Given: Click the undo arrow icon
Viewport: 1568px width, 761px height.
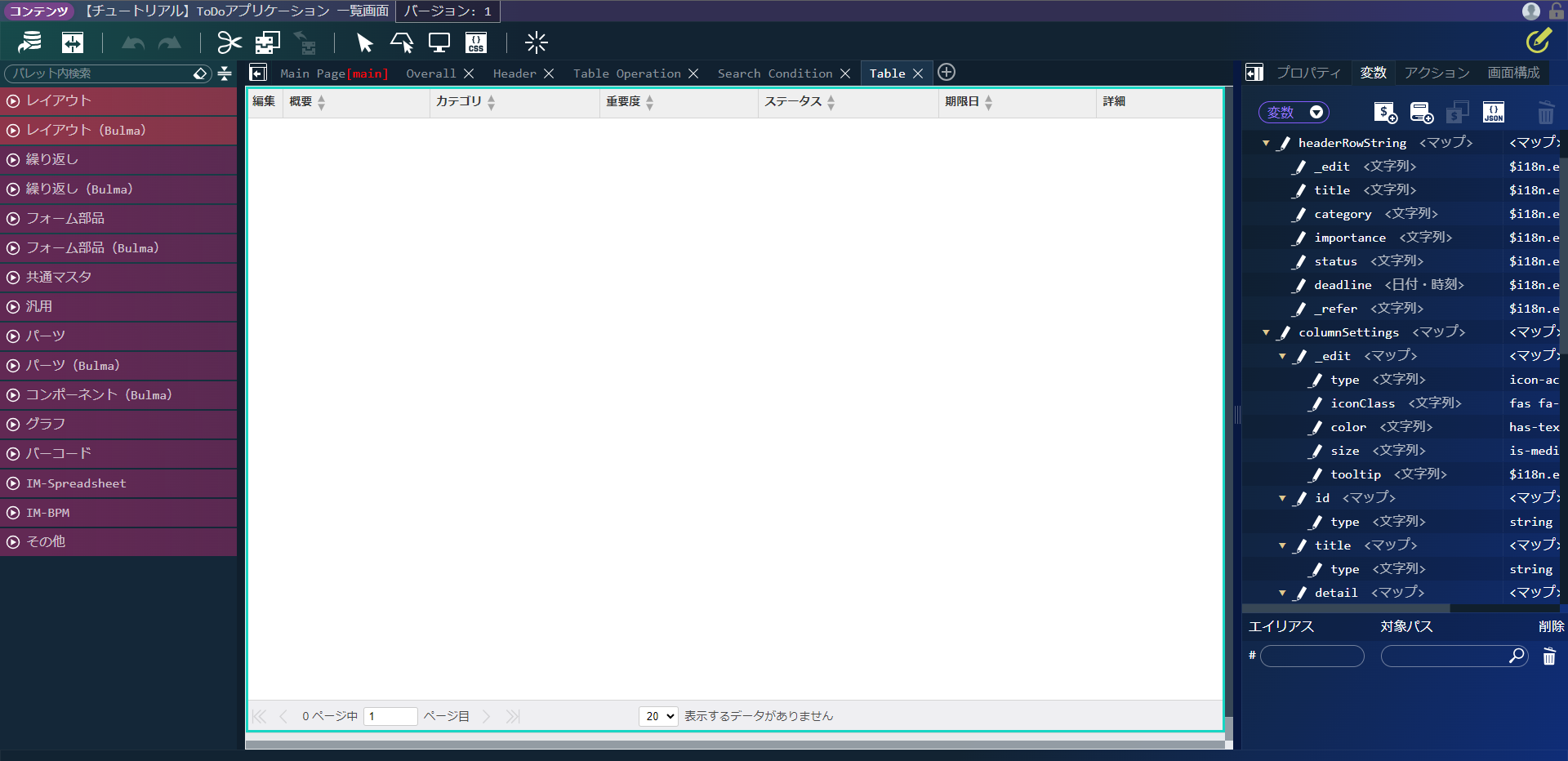Looking at the screenshot, I should point(133,42).
